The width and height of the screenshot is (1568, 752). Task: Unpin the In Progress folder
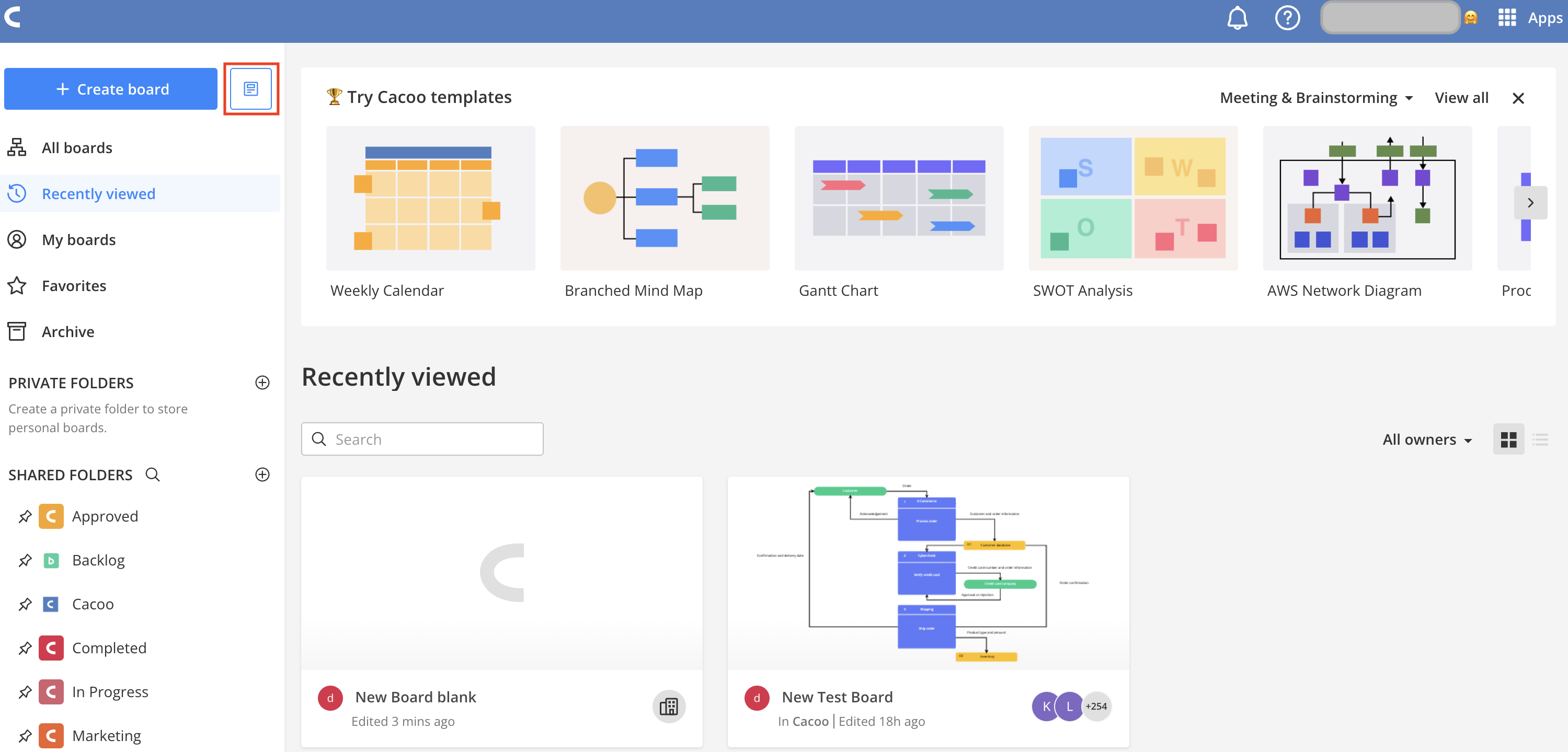[25, 692]
